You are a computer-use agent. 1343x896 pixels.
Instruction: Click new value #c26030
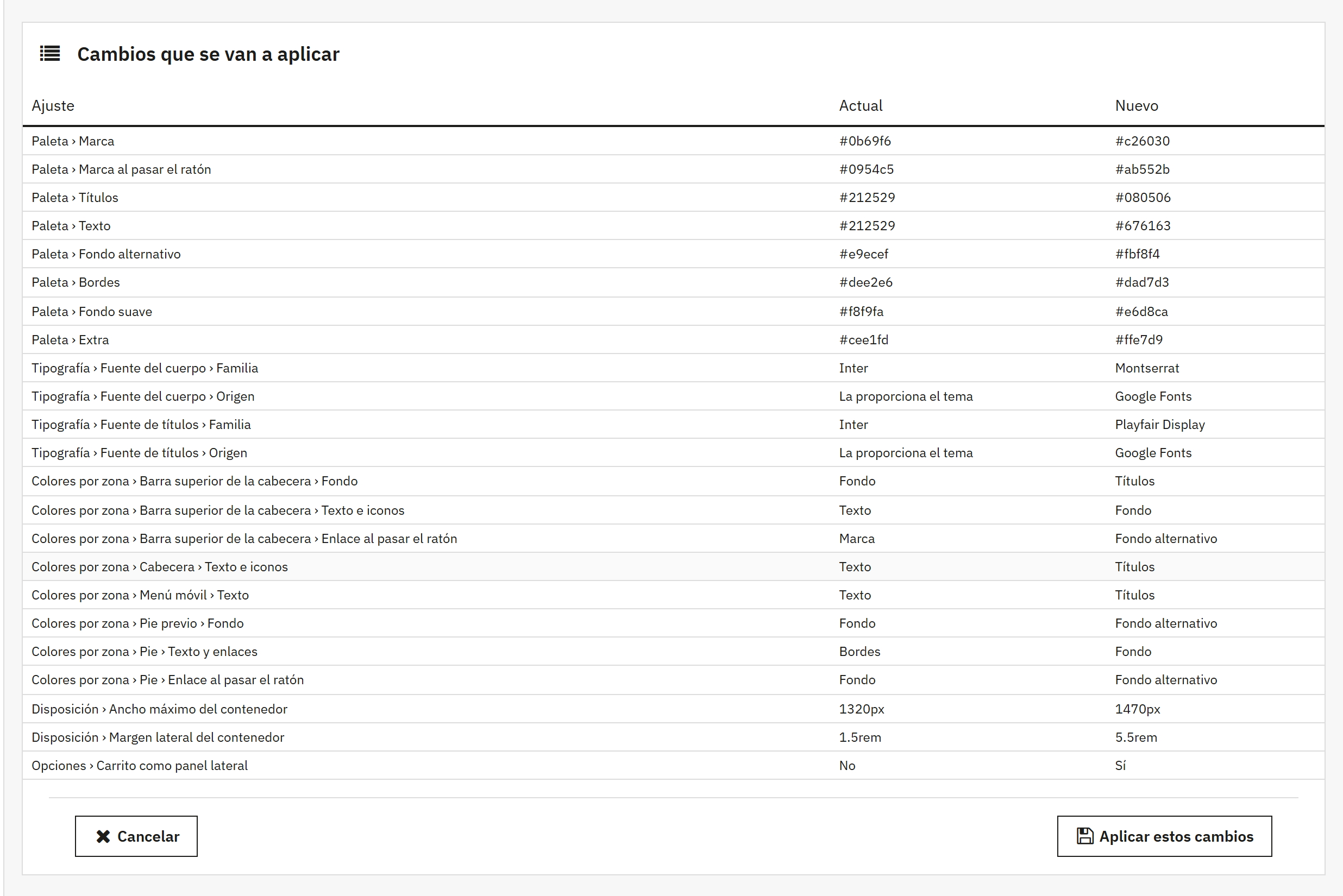point(1143,141)
